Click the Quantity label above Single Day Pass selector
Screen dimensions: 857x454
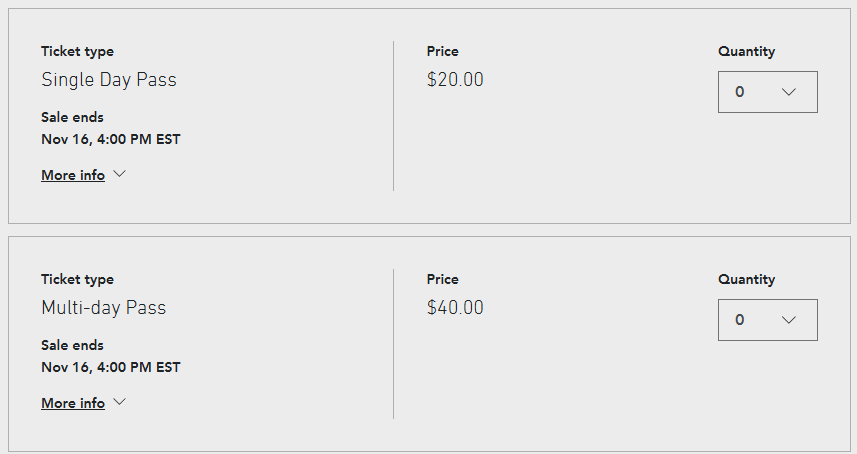click(746, 51)
